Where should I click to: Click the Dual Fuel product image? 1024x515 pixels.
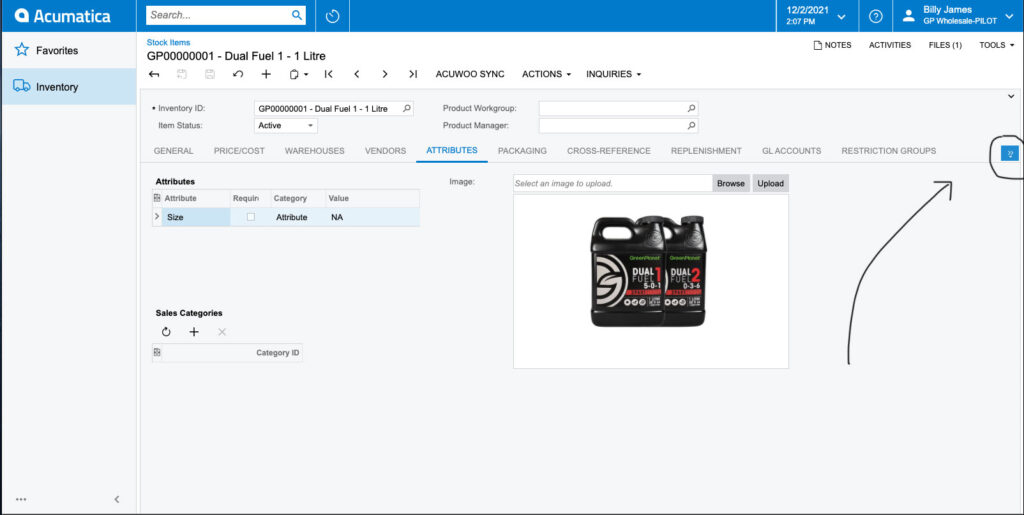pyautogui.click(x=648, y=271)
